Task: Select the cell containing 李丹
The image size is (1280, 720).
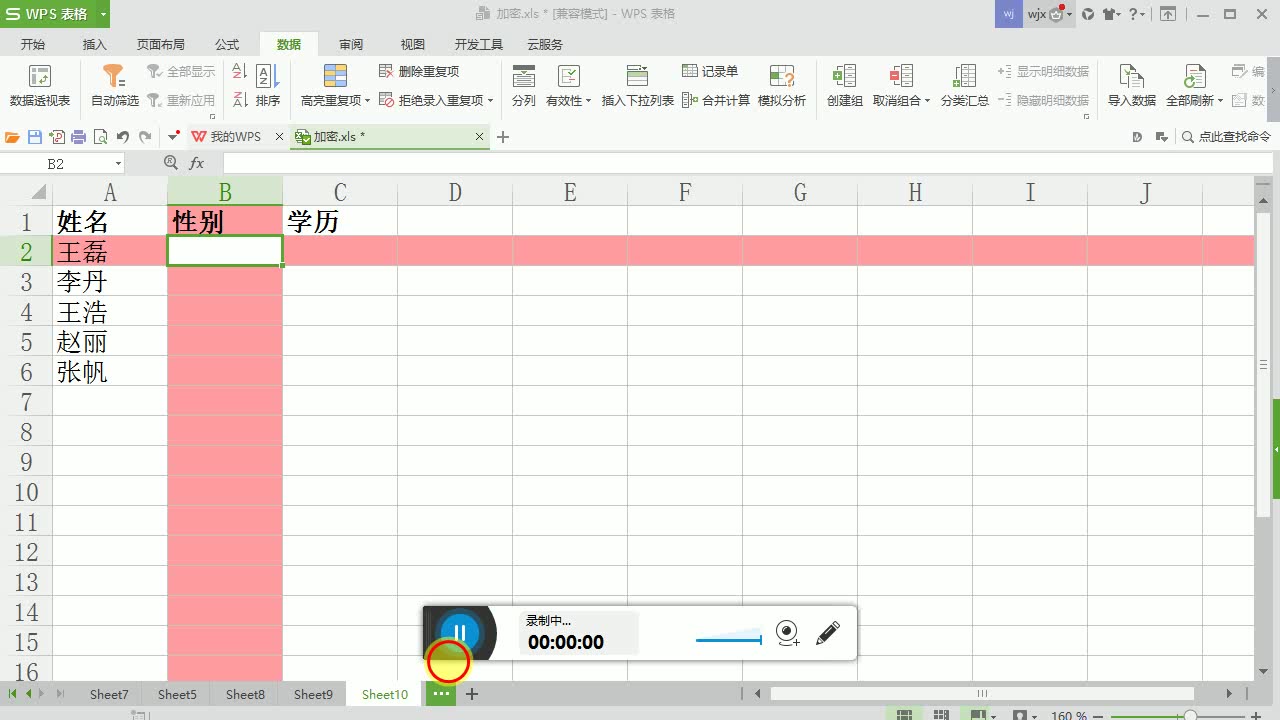Action: [110, 281]
